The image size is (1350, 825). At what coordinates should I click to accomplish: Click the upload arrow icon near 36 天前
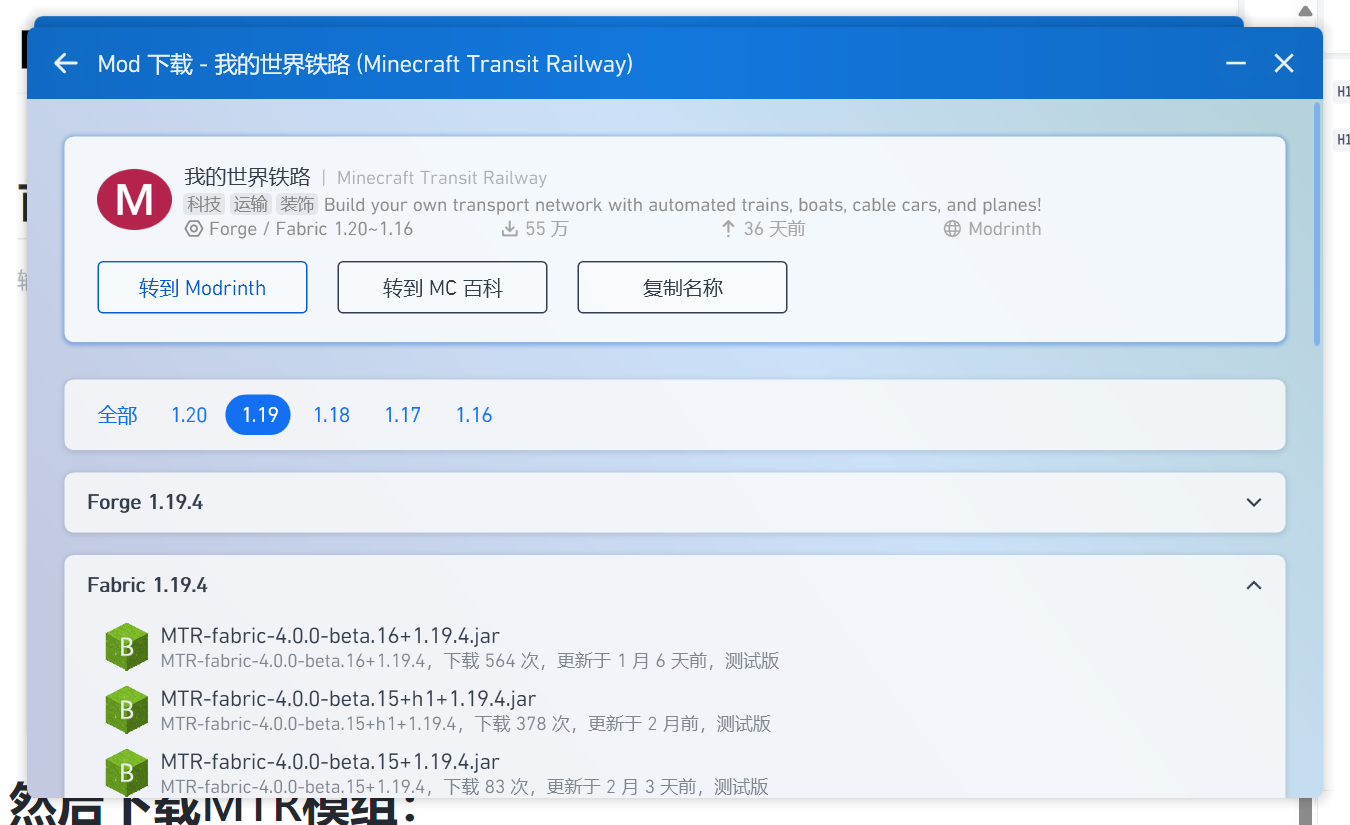click(x=728, y=229)
